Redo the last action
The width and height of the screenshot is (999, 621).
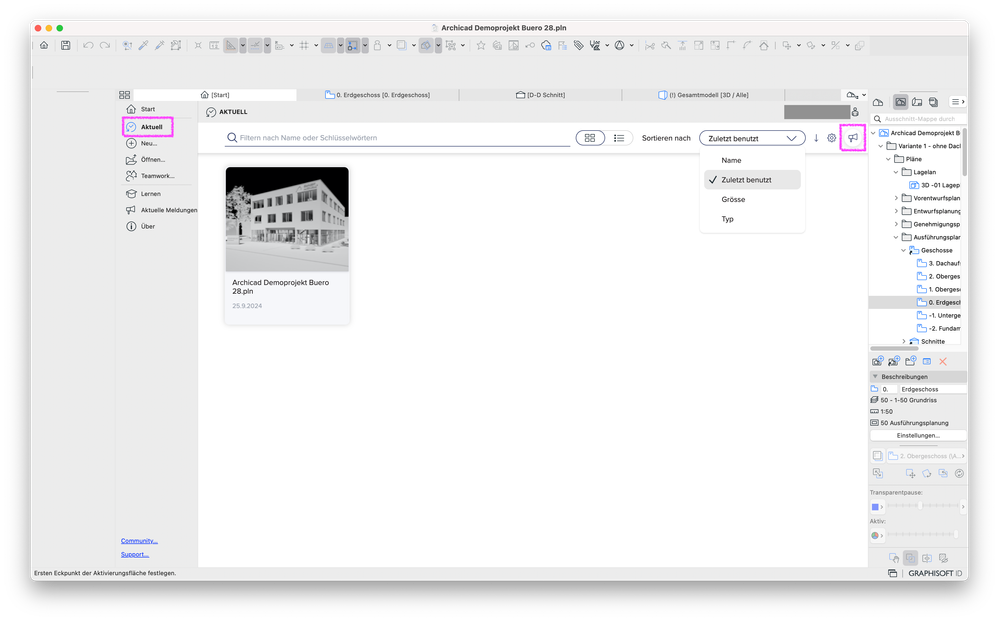tap(105, 45)
